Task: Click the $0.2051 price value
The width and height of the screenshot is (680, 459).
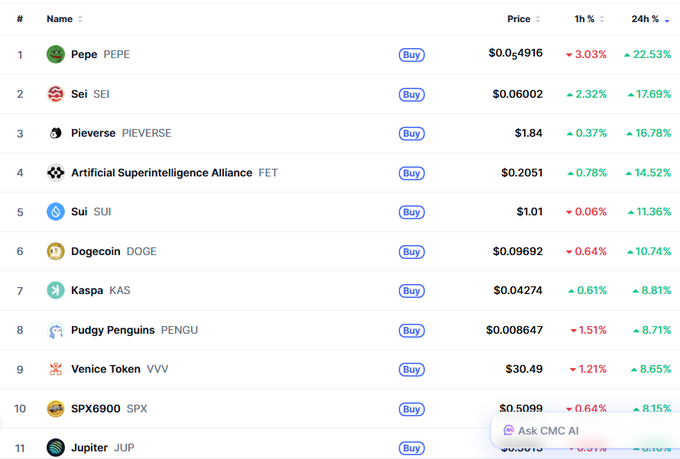Action: click(522, 173)
